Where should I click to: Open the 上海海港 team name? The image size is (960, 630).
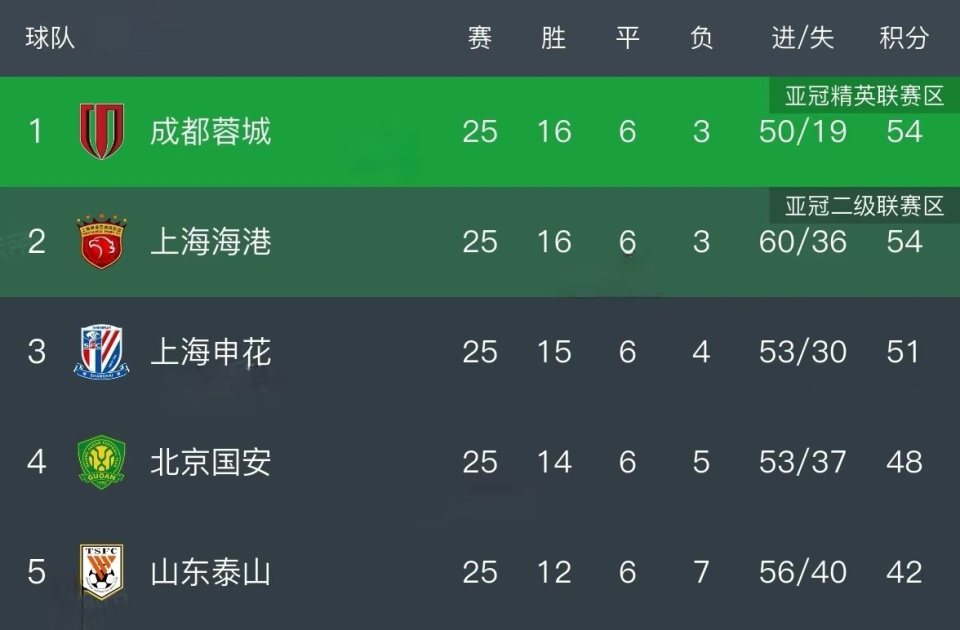[x=211, y=242]
